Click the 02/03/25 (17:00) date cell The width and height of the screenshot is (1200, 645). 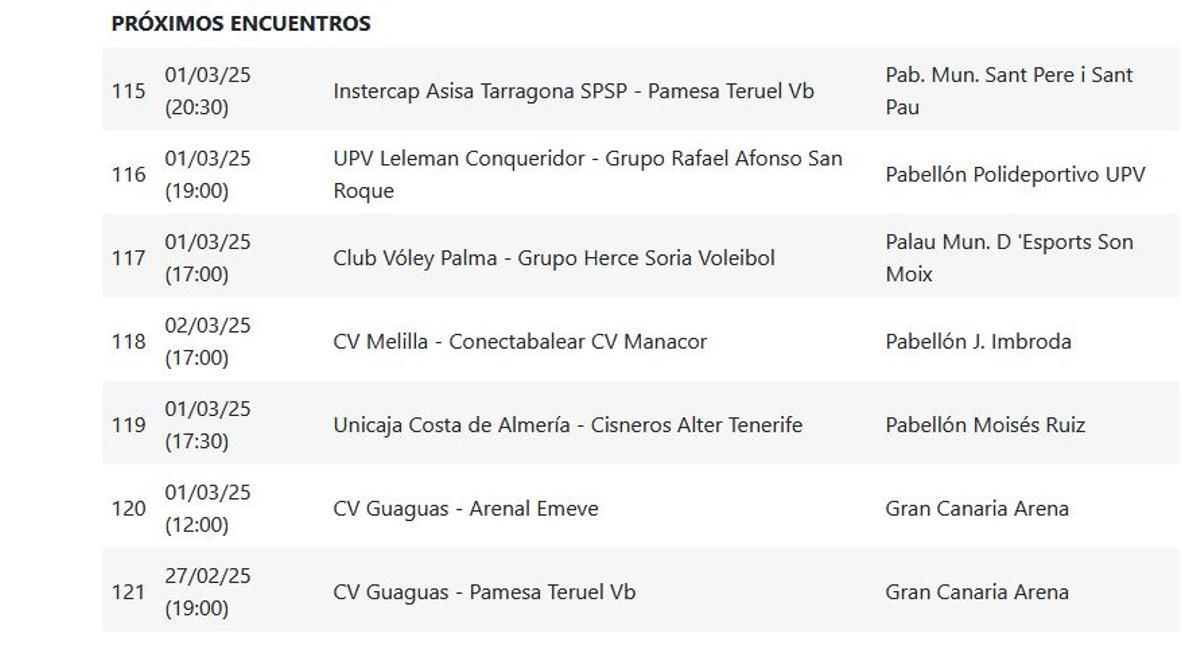click(207, 342)
